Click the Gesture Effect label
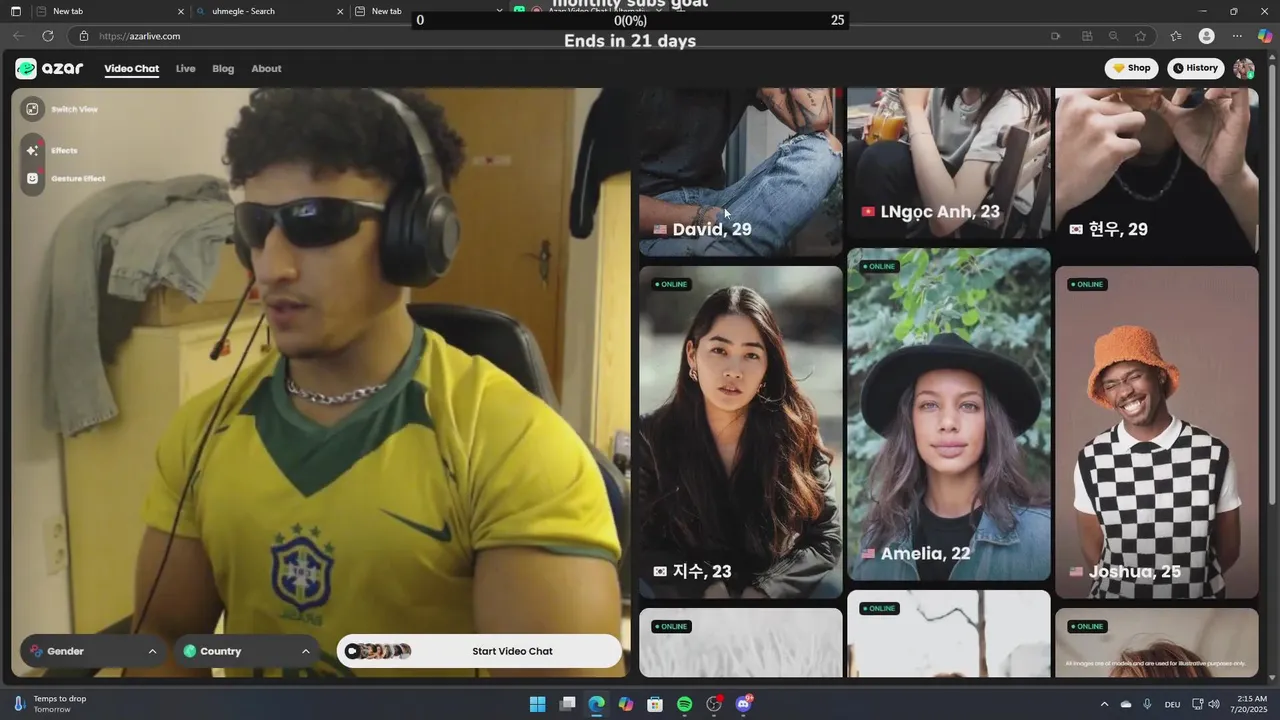The height and width of the screenshot is (720, 1280). pos(78,178)
